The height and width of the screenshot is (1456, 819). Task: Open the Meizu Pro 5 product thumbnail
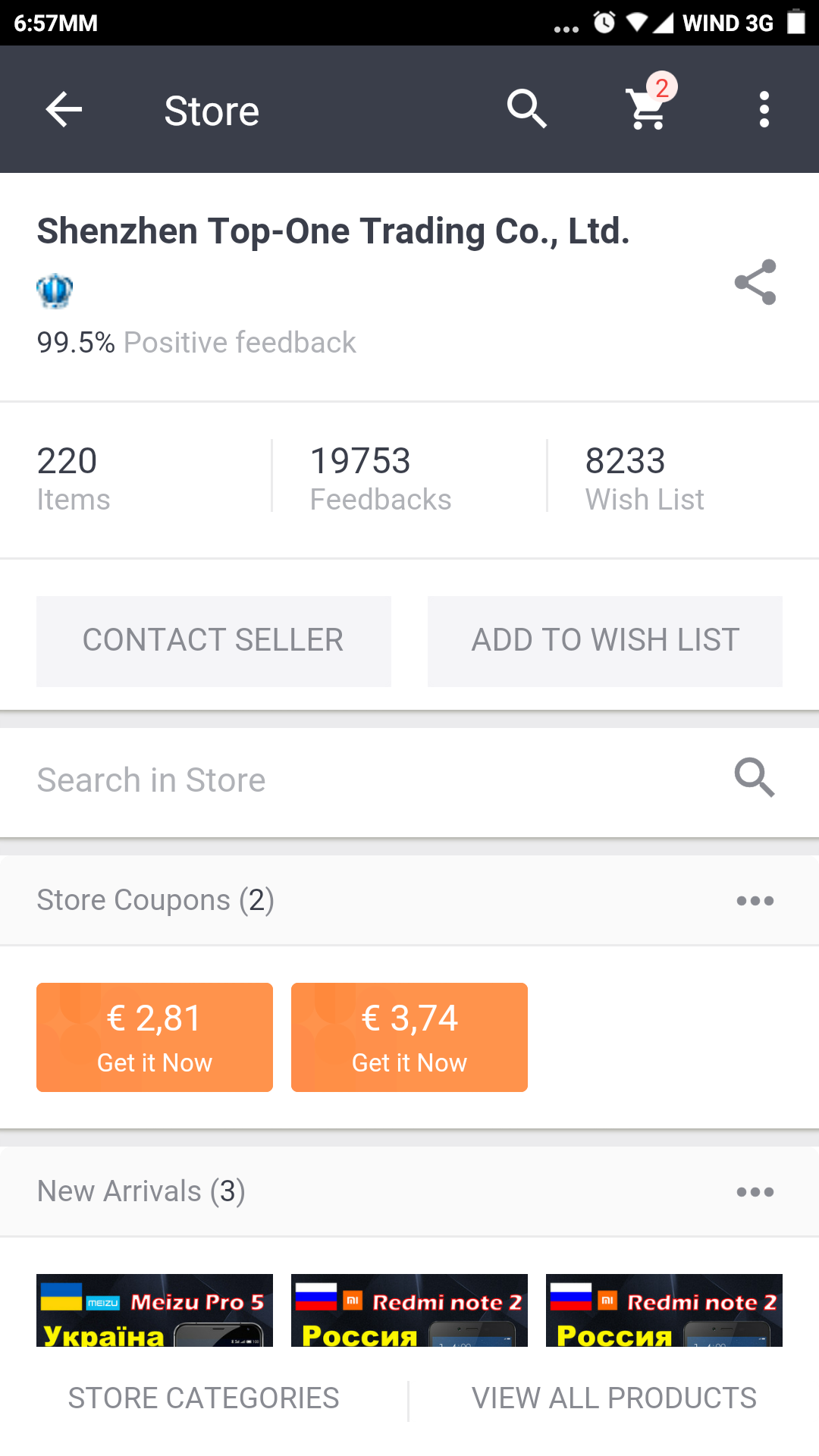[x=155, y=1310]
